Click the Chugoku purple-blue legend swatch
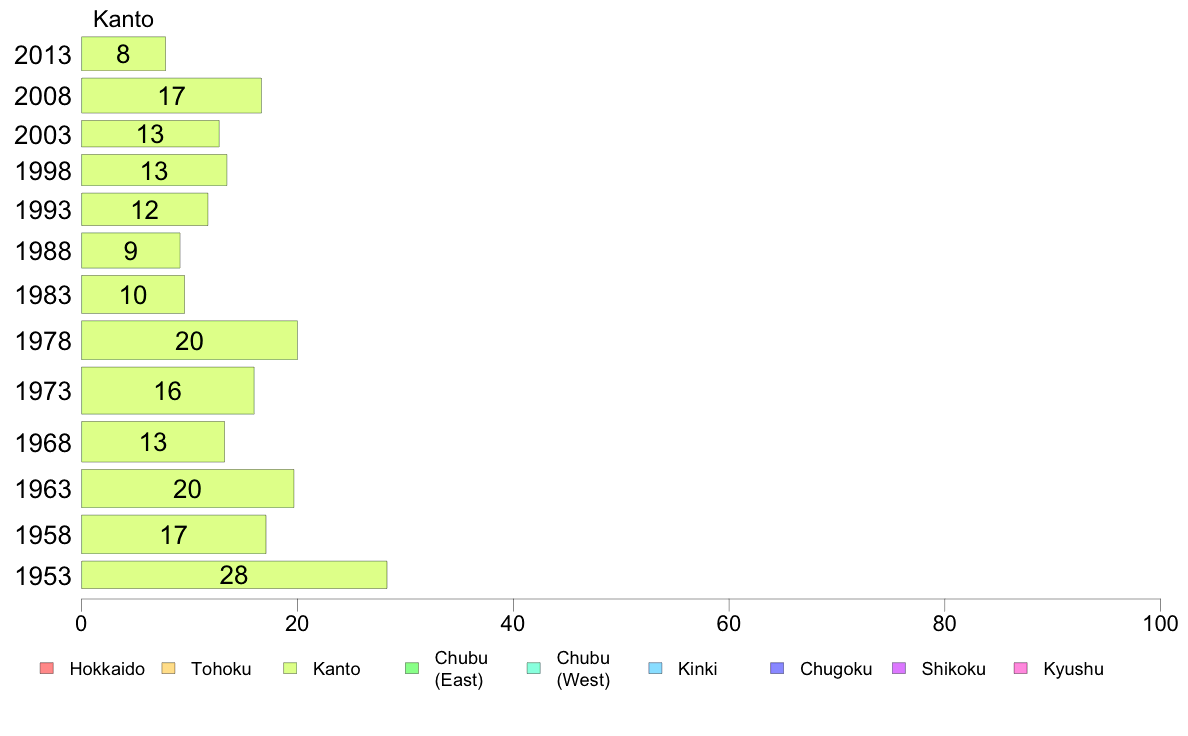 pyautogui.click(x=777, y=668)
